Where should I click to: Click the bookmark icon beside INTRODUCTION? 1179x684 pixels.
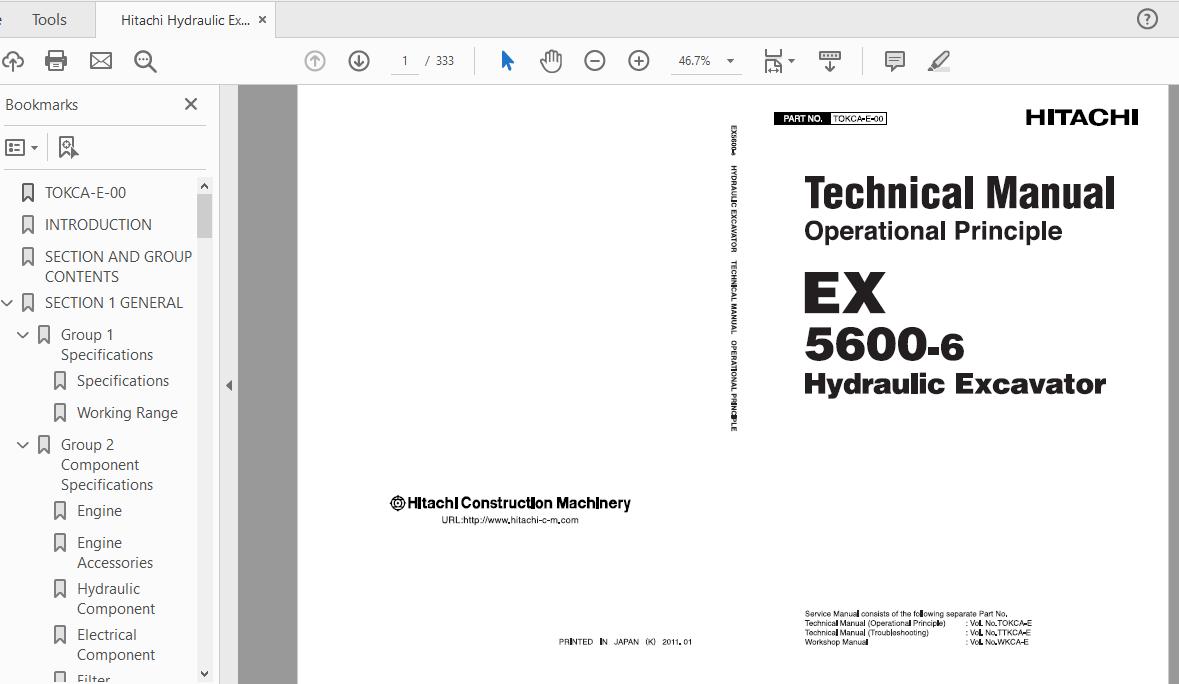28,225
